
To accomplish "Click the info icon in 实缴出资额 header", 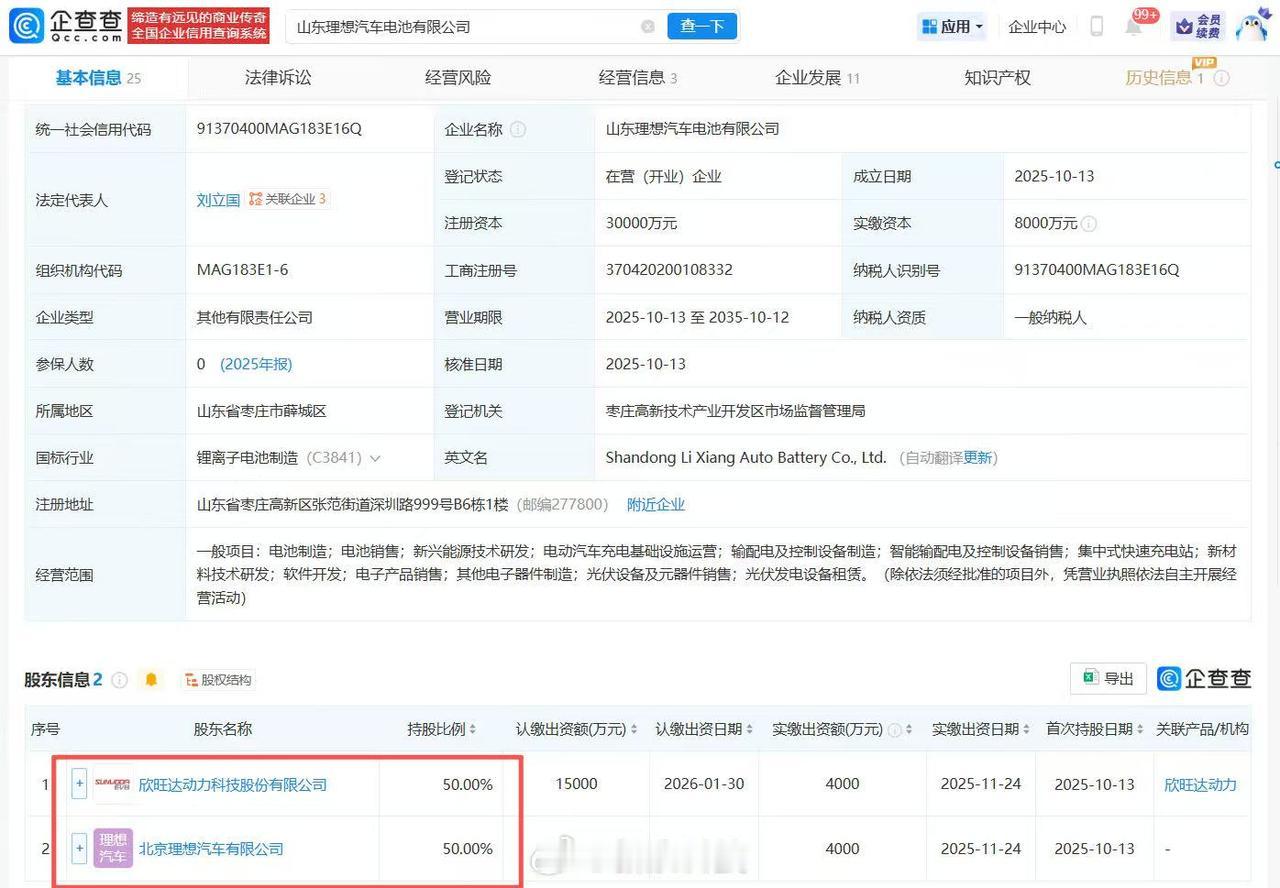I will pyautogui.click(x=894, y=730).
